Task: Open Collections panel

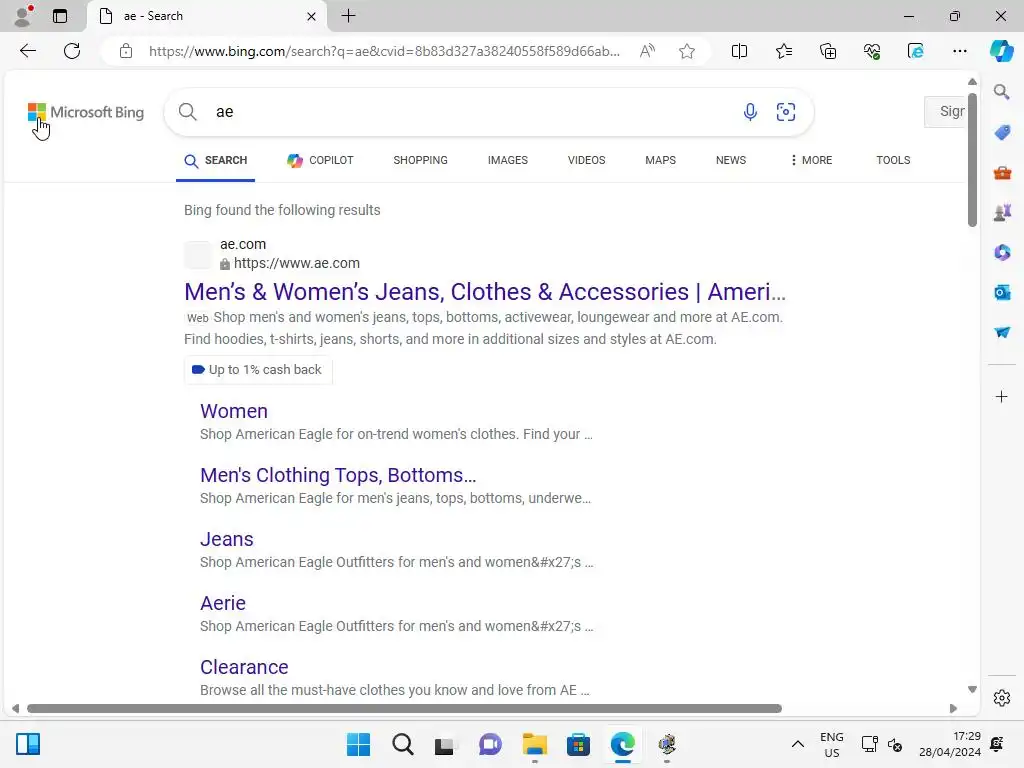Action: point(828,51)
